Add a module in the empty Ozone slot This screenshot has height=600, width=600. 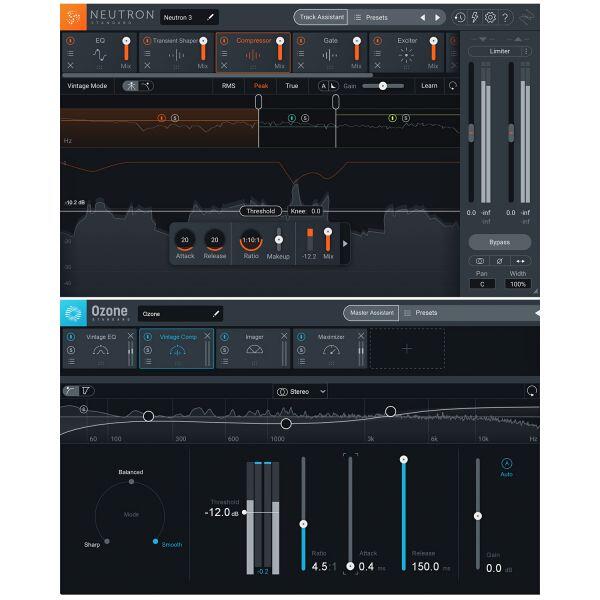click(407, 349)
